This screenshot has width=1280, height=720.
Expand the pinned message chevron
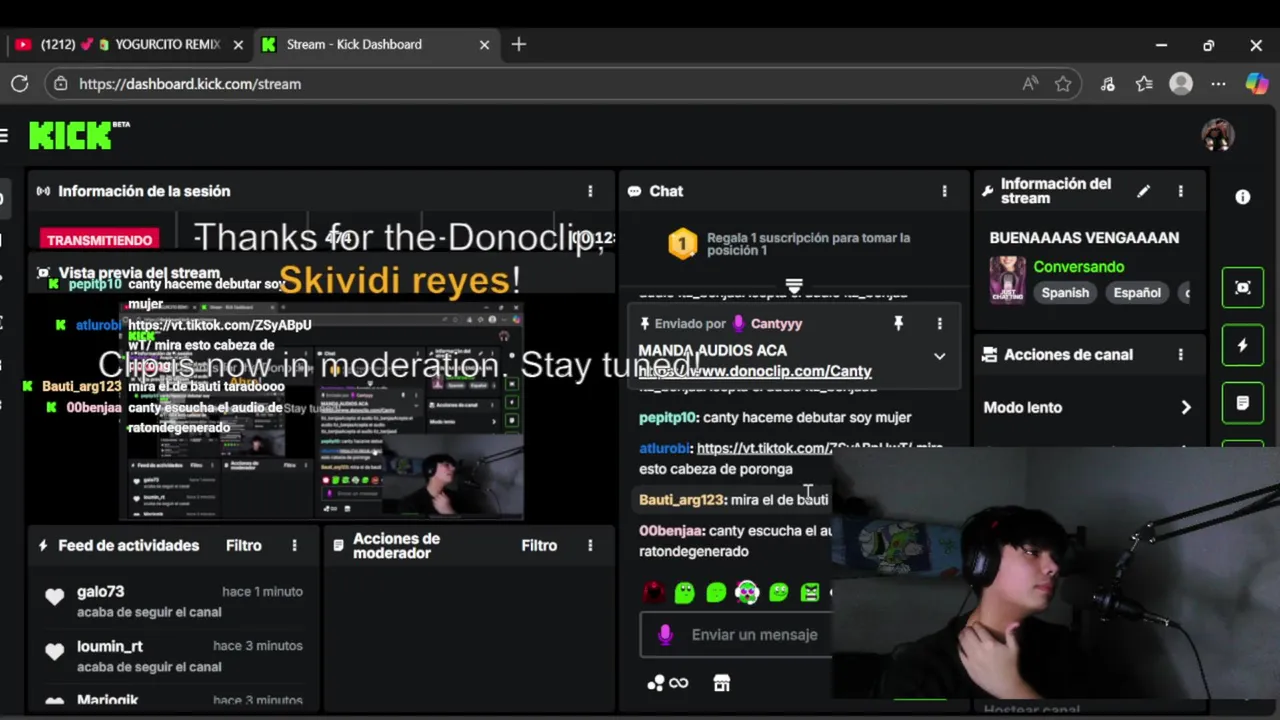click(939, 356)
